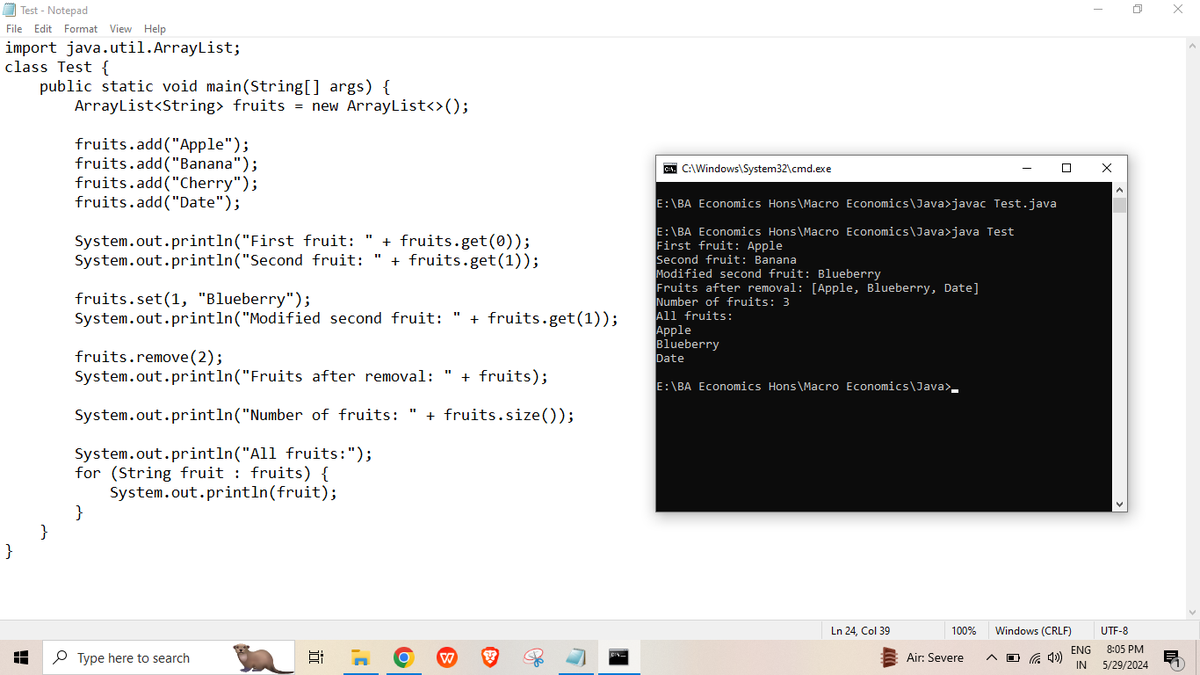Viewport: 1200px width, 675px height.
Task: Open Task View from the taskbar
Action: point(315,658)
